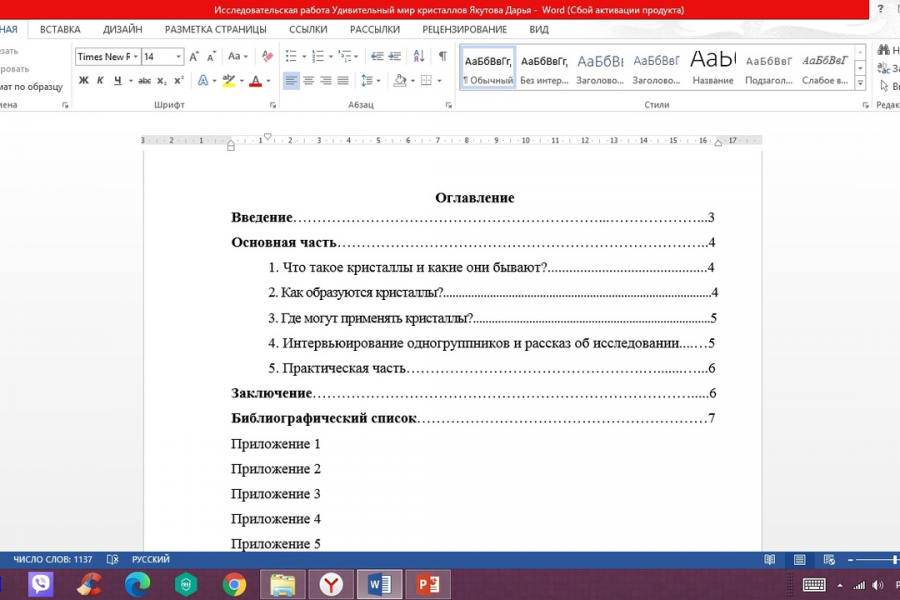
Task: Apply the Обычный style
Action: coord(488,68)
